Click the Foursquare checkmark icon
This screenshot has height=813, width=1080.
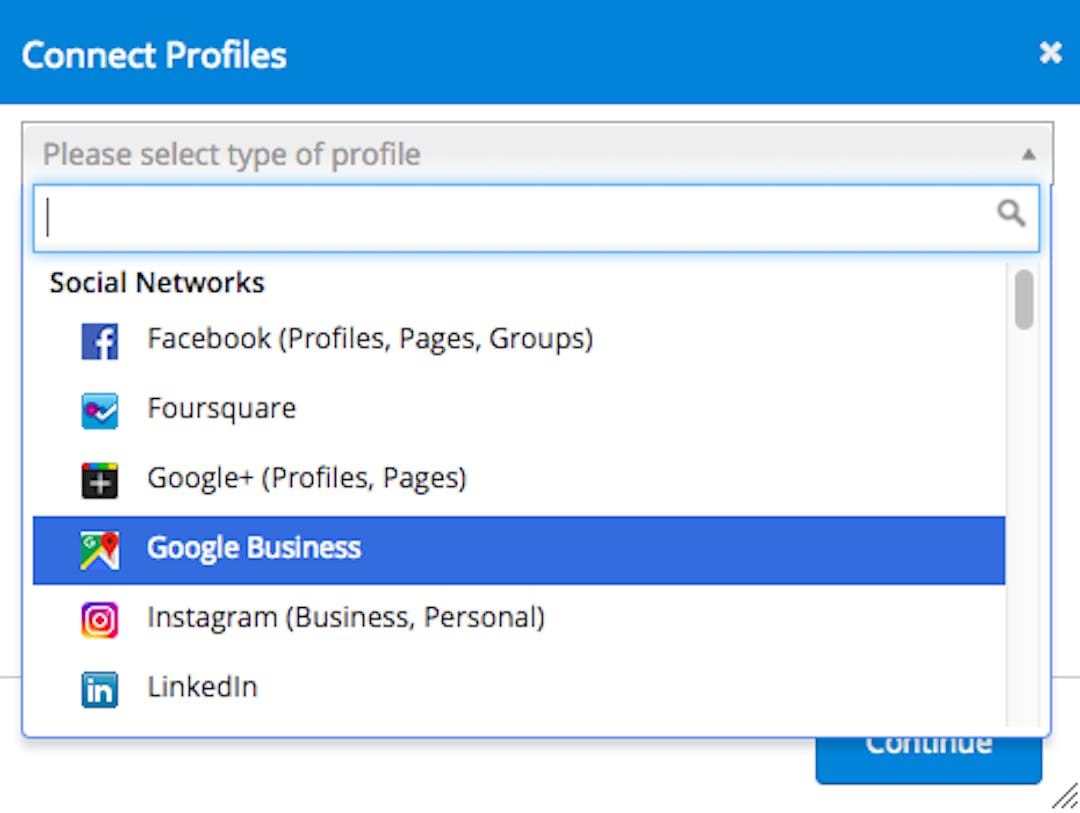(x=100, y=411)
